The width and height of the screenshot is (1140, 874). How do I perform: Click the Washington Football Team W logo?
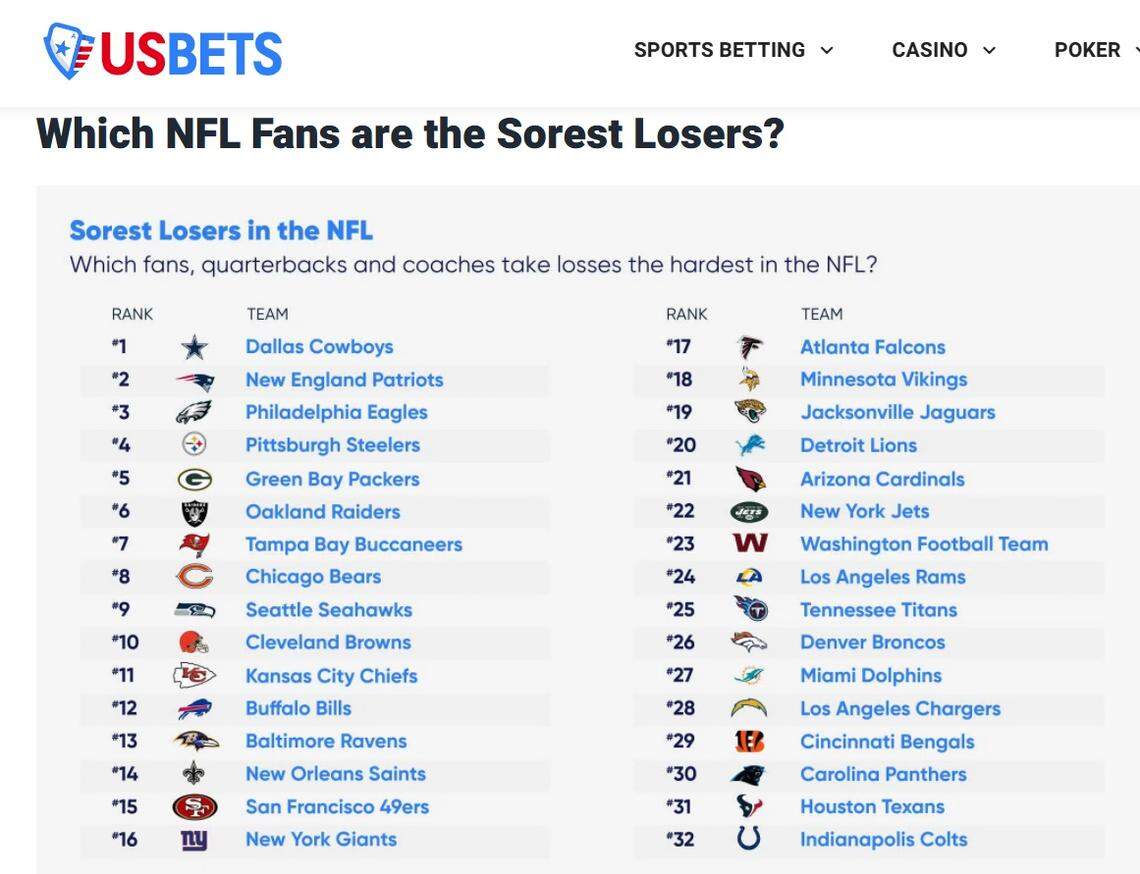(748, 543)
